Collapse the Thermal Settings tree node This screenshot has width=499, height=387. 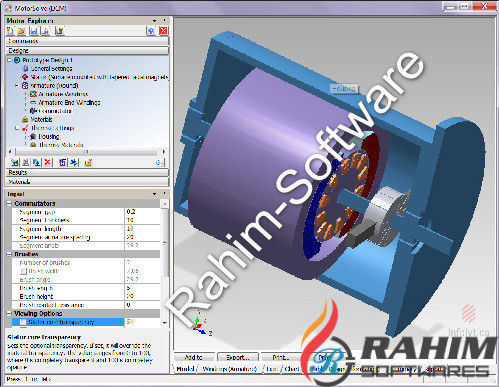pyautogui.click(x=17, y=128)
